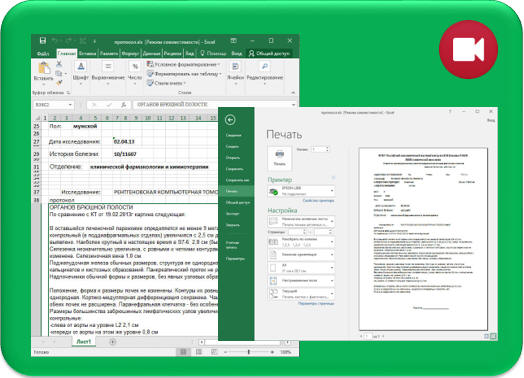The width and height of the screenshot is (524, 378).
Task: Click the back arrow in Backstage
Action: [x=230, y=120]
